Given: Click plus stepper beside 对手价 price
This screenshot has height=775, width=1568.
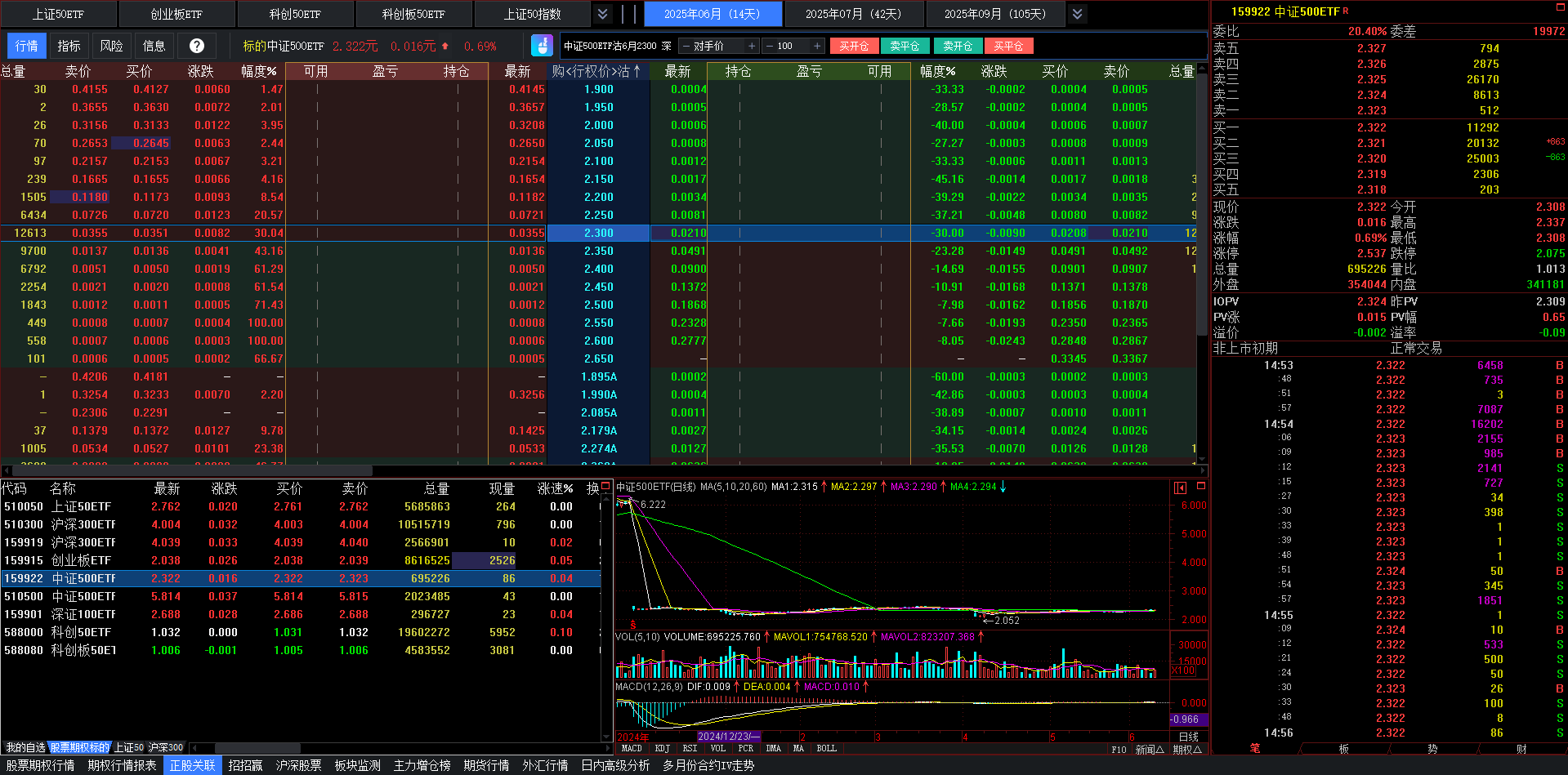Looking at the screenshot, I should pos(752,47).
